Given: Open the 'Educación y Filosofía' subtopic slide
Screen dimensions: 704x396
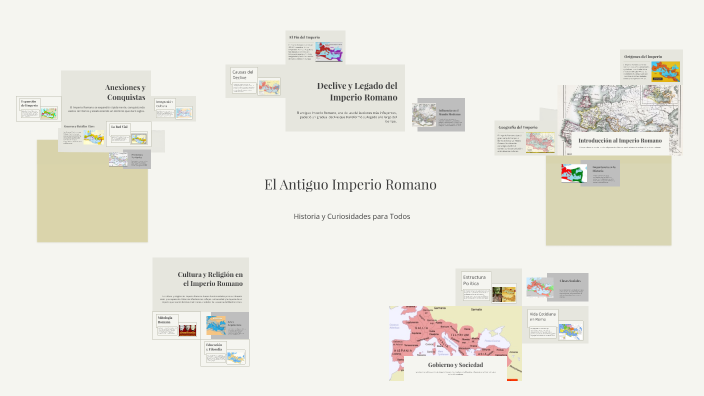Looking at the screenshot, I should tap(225, 353).
